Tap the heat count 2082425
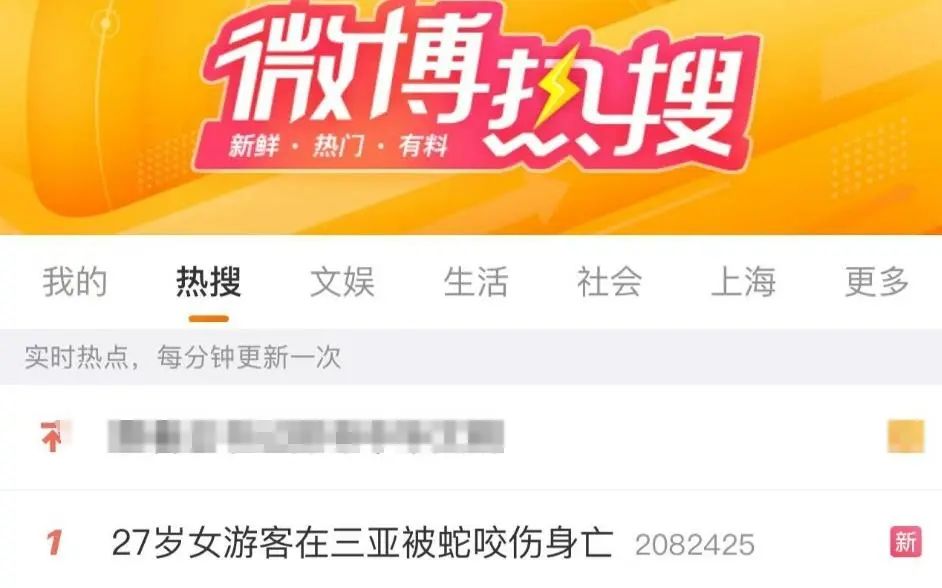Viewport: 942px width, 588px height. (x=694, y=545)
